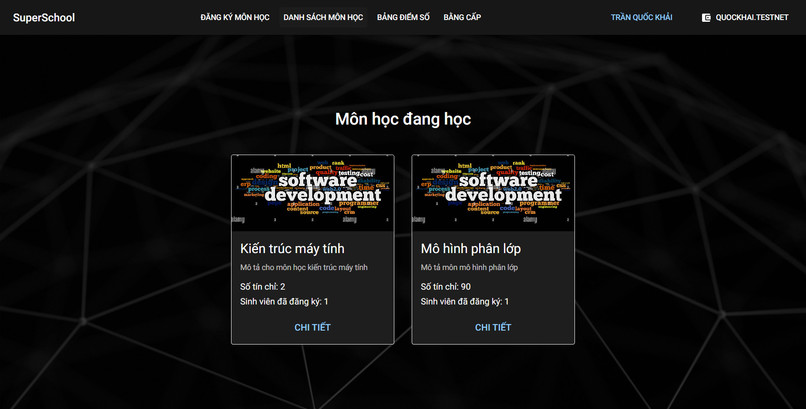Select the Mô hình phân lớp course title
The width and height of the screenshot is (806, 409).
click(x=471, y=249)
